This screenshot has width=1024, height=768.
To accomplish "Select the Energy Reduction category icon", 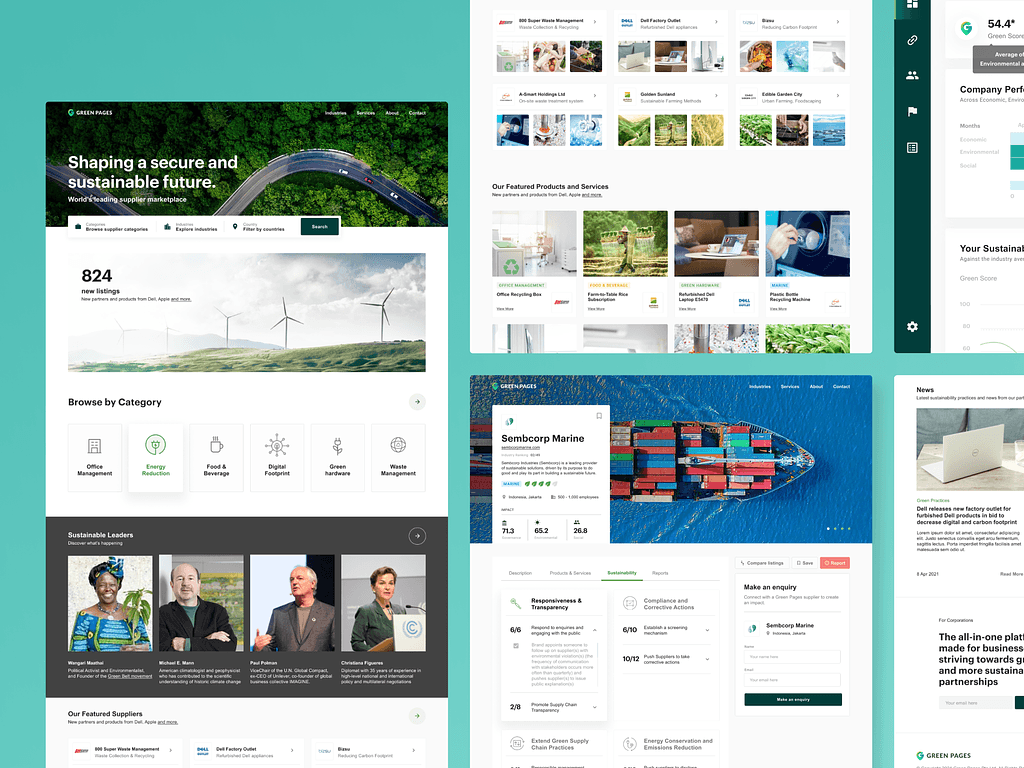I will click(156, 445).
